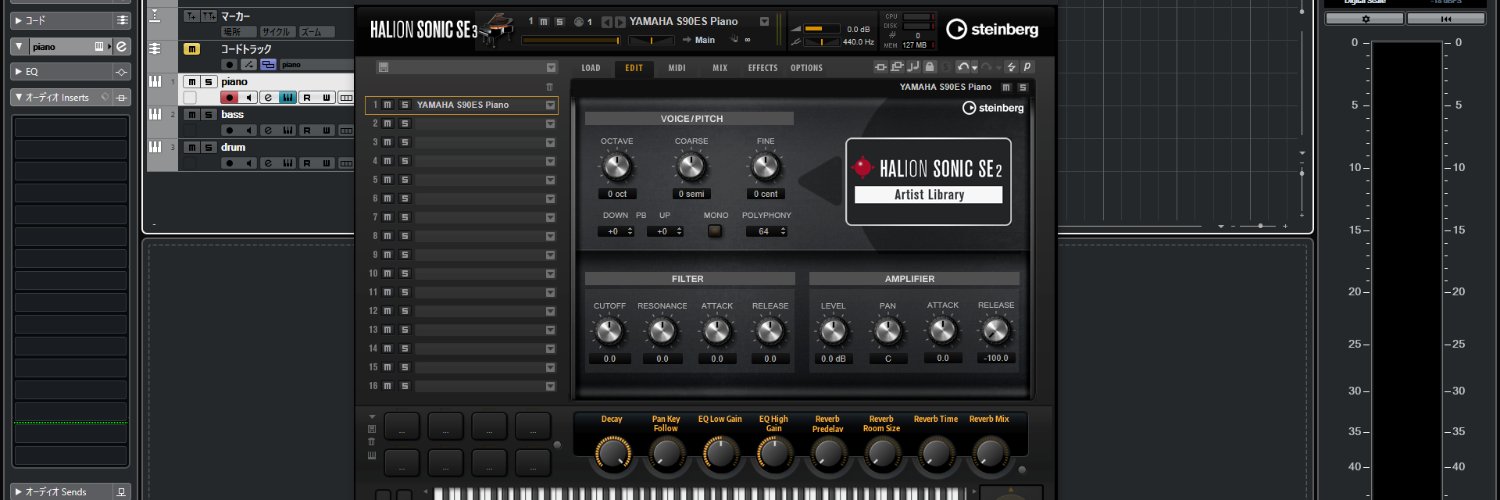Screen dimensions: 1500x500
Task: Switch to the EDIT tab
Action: (634, 68)
